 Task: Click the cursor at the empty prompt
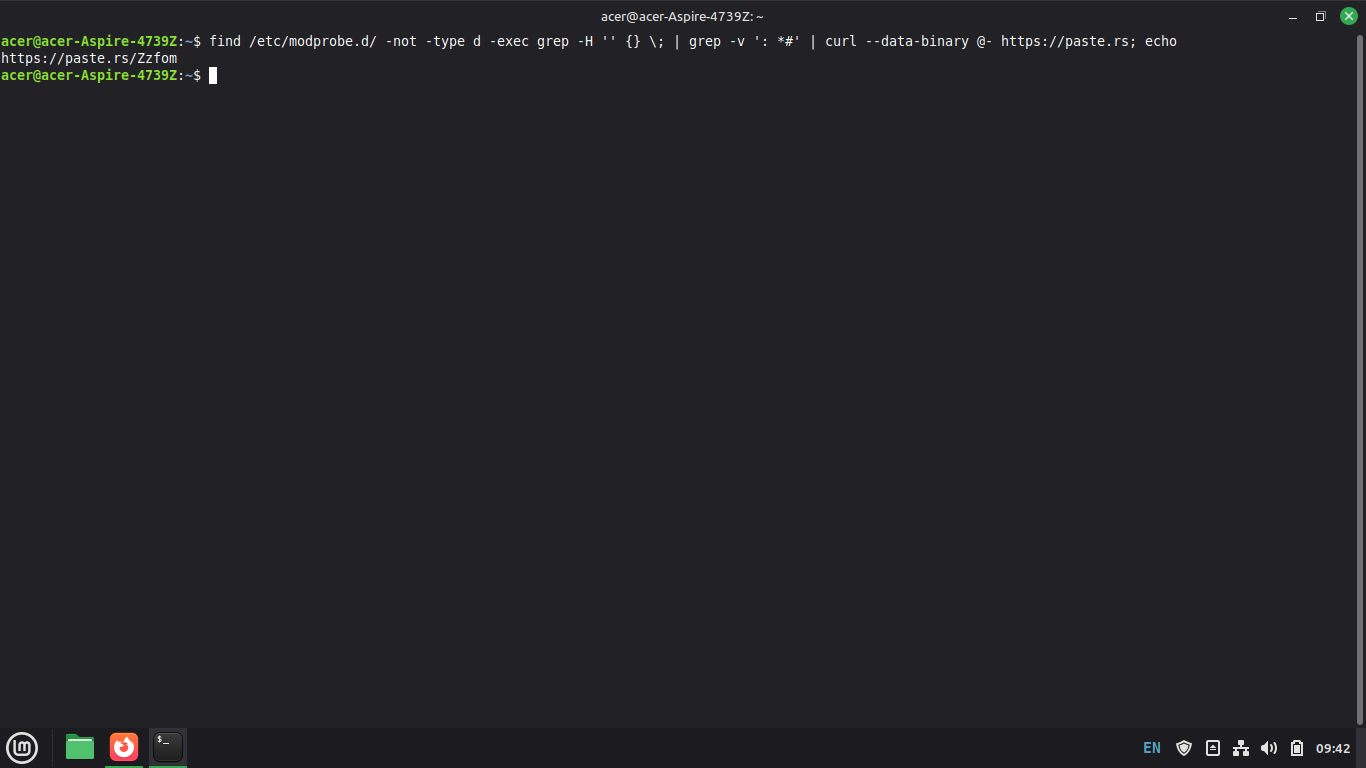click(x=213, y=75)
